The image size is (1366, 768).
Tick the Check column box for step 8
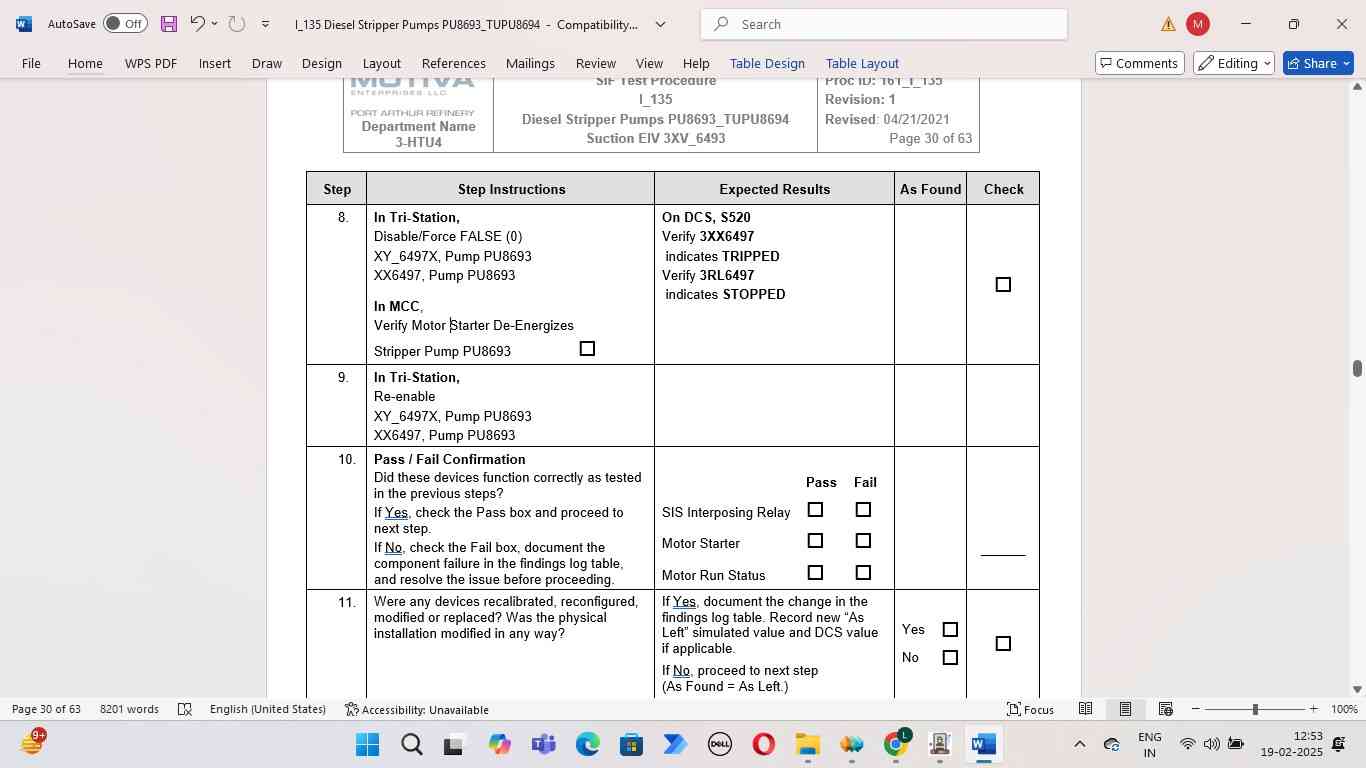click(x=1003, y=285)
